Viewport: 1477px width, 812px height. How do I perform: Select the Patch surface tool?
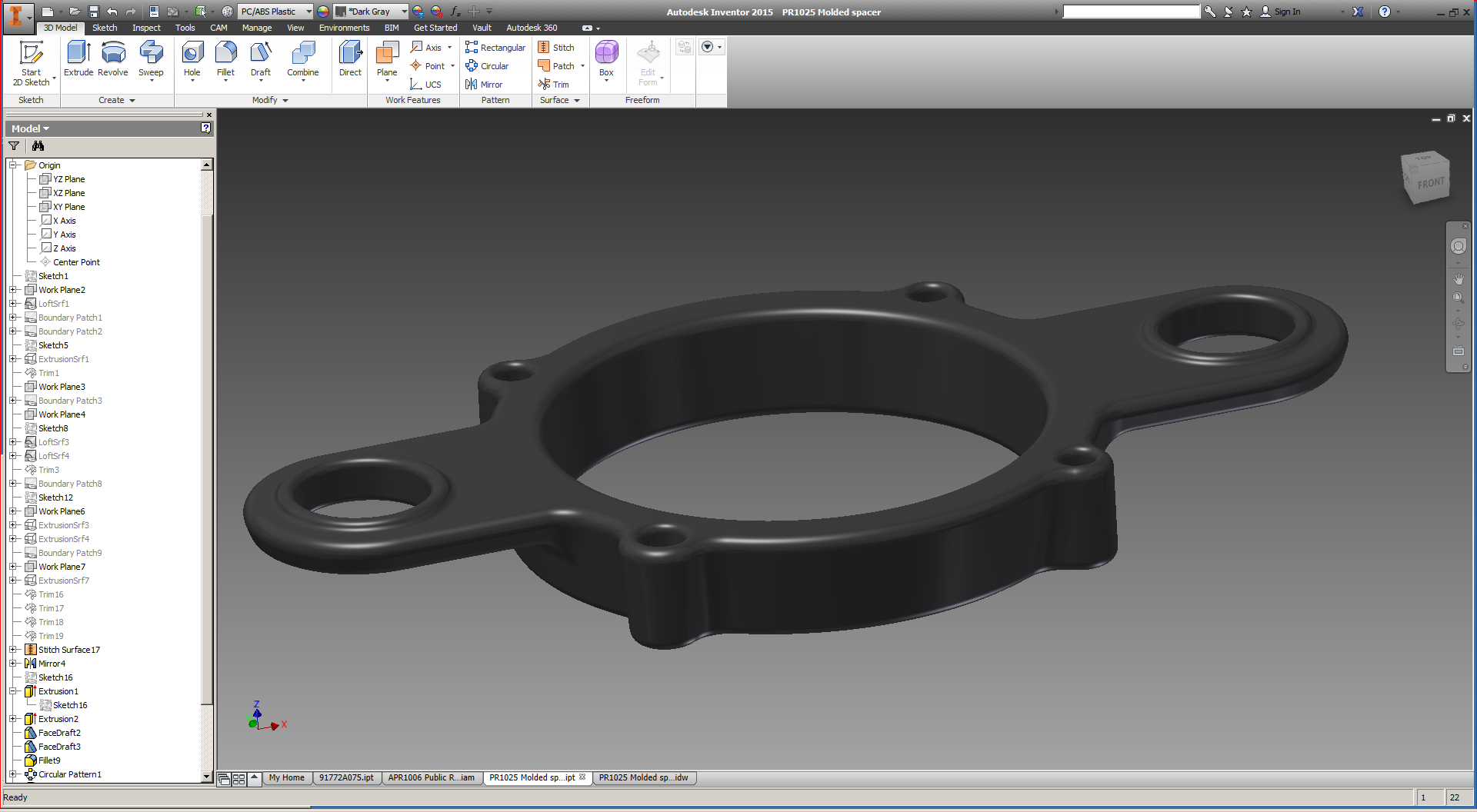point(556,66)
